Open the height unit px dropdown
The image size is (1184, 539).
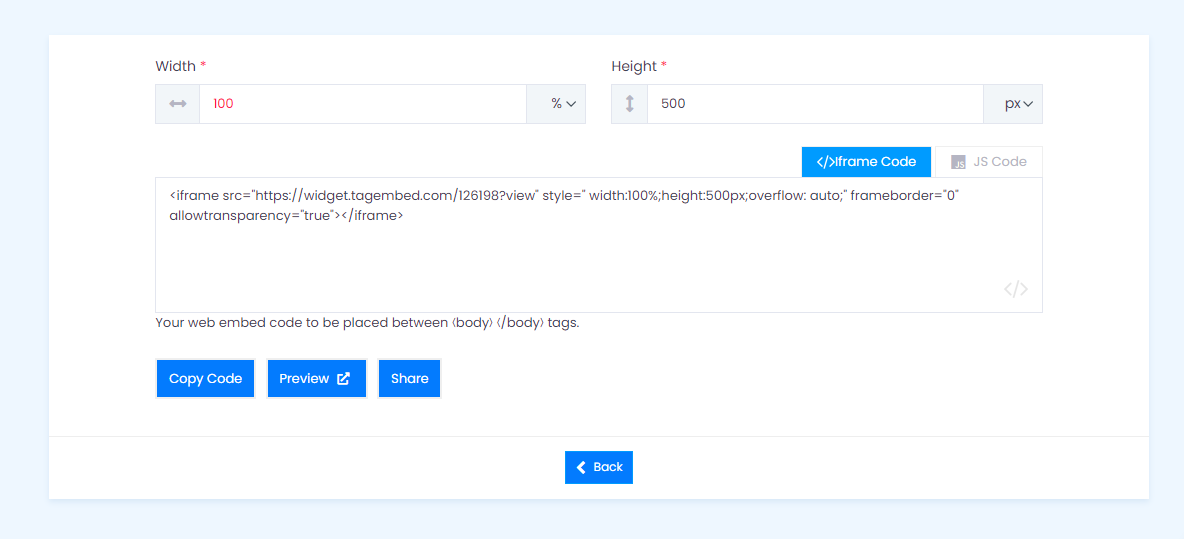[x=1013, y=104]
